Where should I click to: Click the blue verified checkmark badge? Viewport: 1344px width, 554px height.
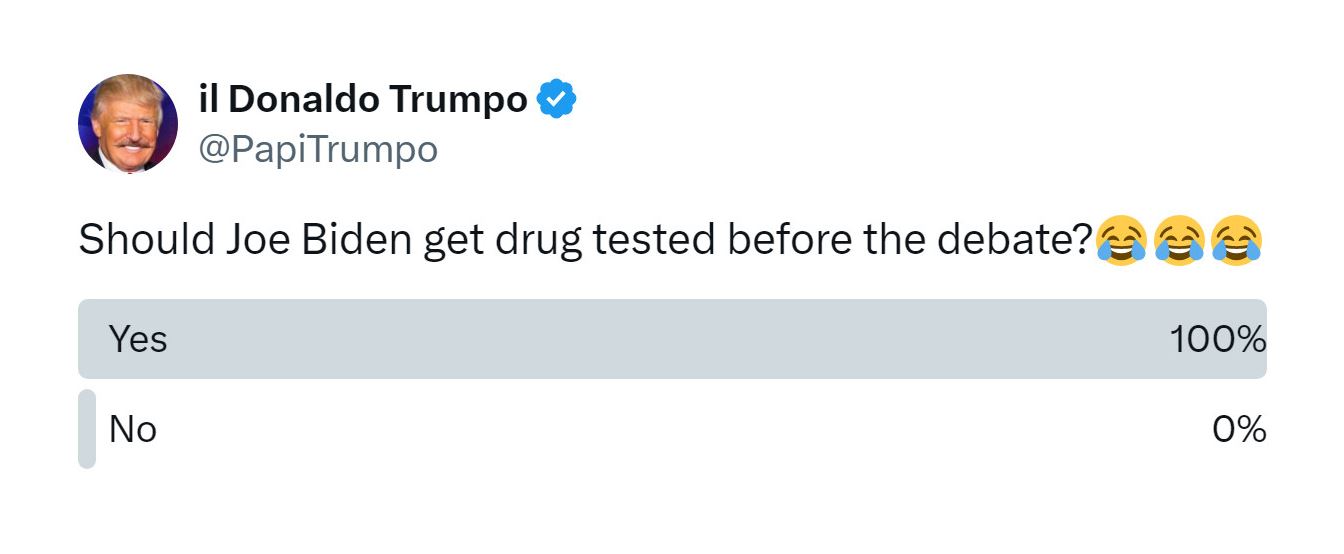pyautogui.click(x=557, y=100)
